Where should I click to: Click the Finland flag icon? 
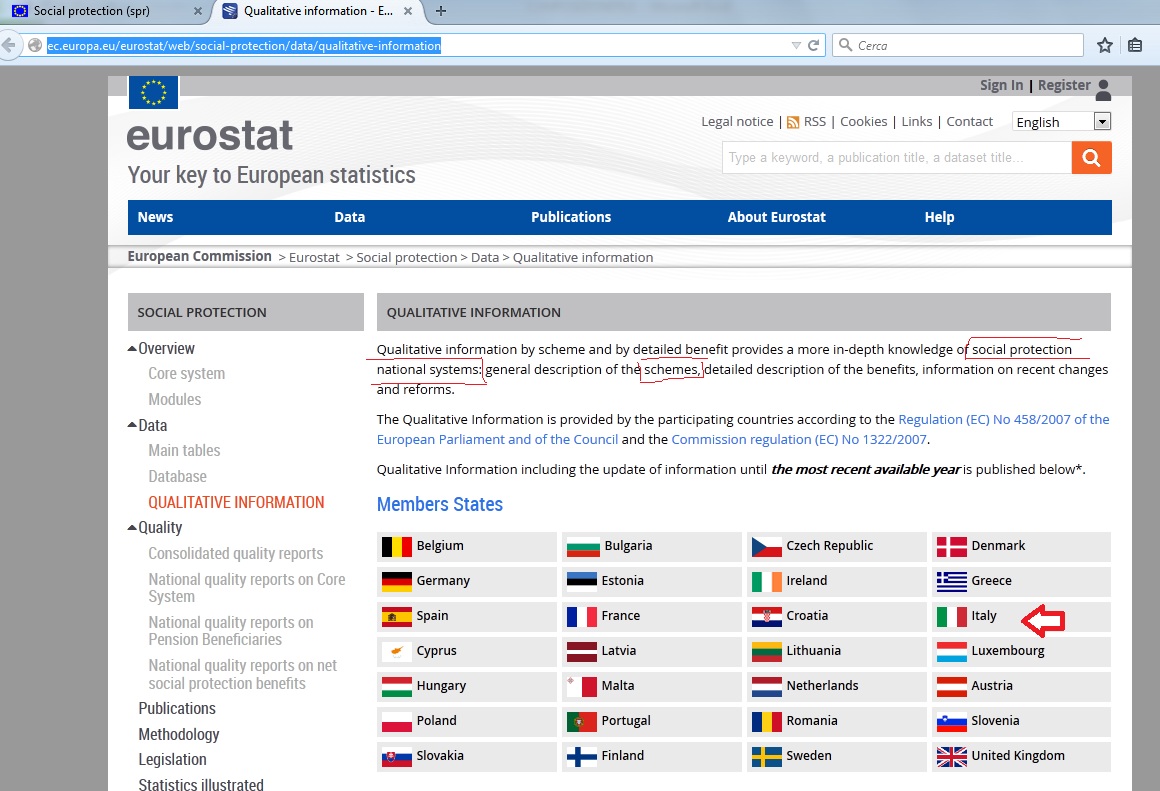(x=581, y=756)
